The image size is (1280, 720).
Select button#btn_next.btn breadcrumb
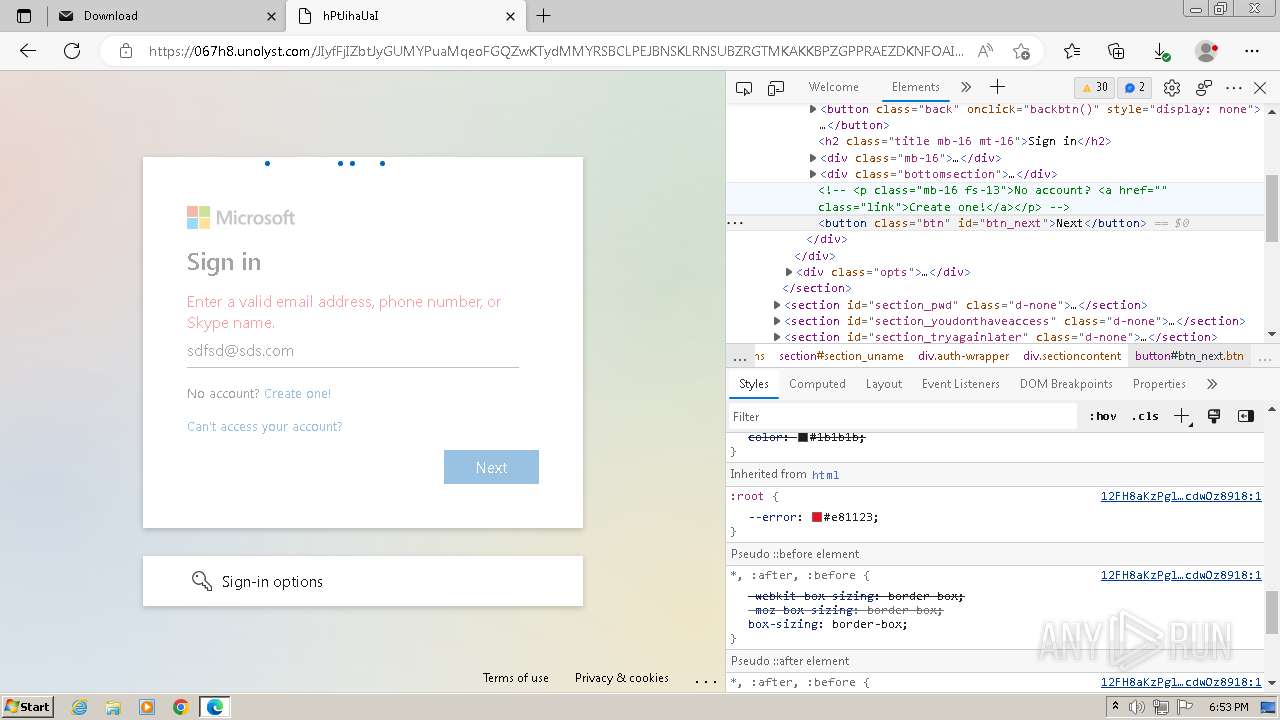pyautogui.click(x=1189, y=356)
